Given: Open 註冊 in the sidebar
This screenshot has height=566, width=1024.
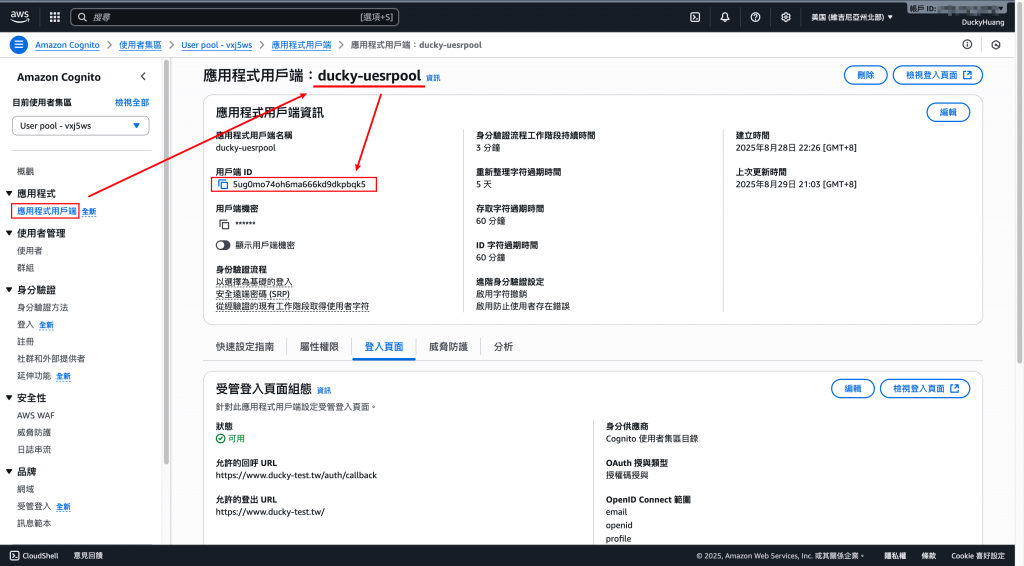Looking at the screenshot, I should 25,341.
